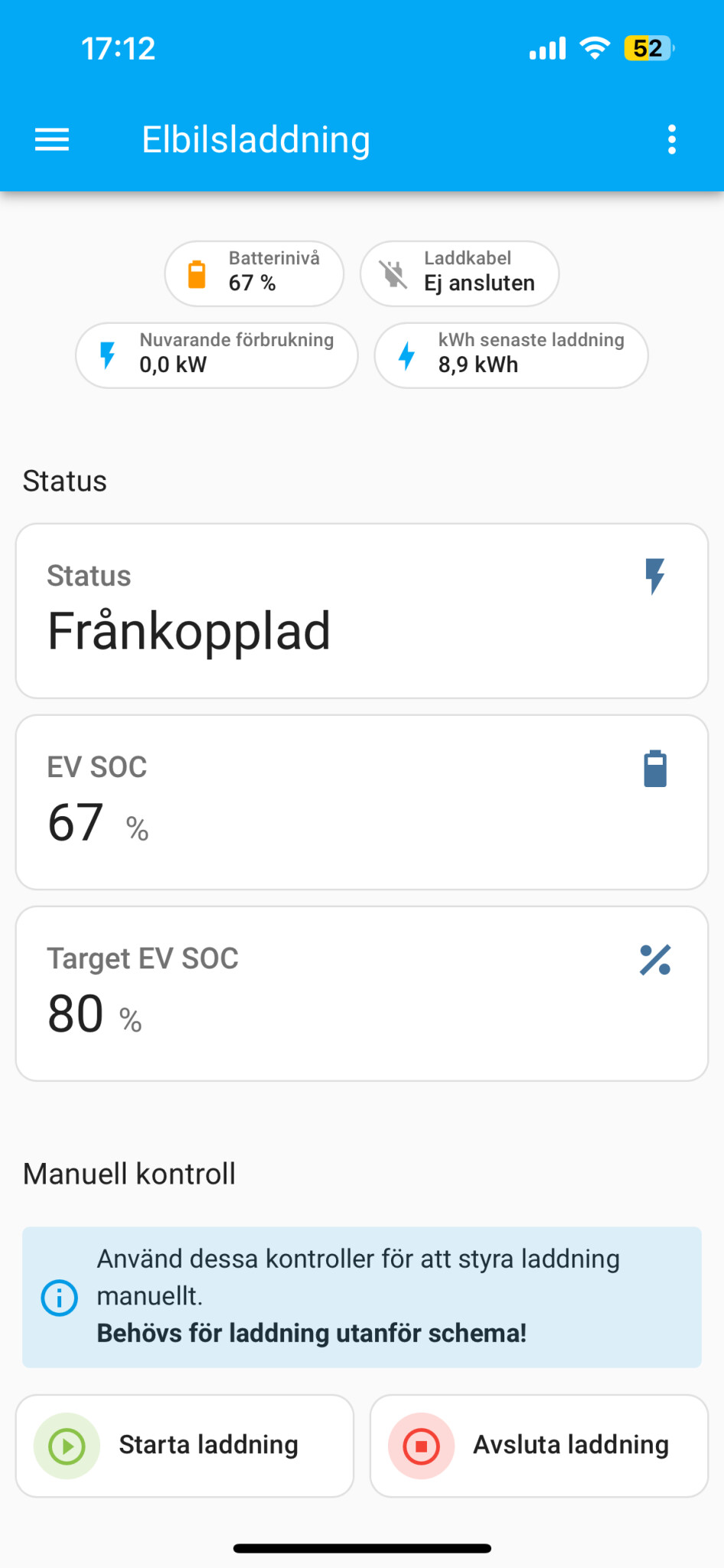Tap the unplugged cable icon in Laddkabel chip

[x=393, y=274]
